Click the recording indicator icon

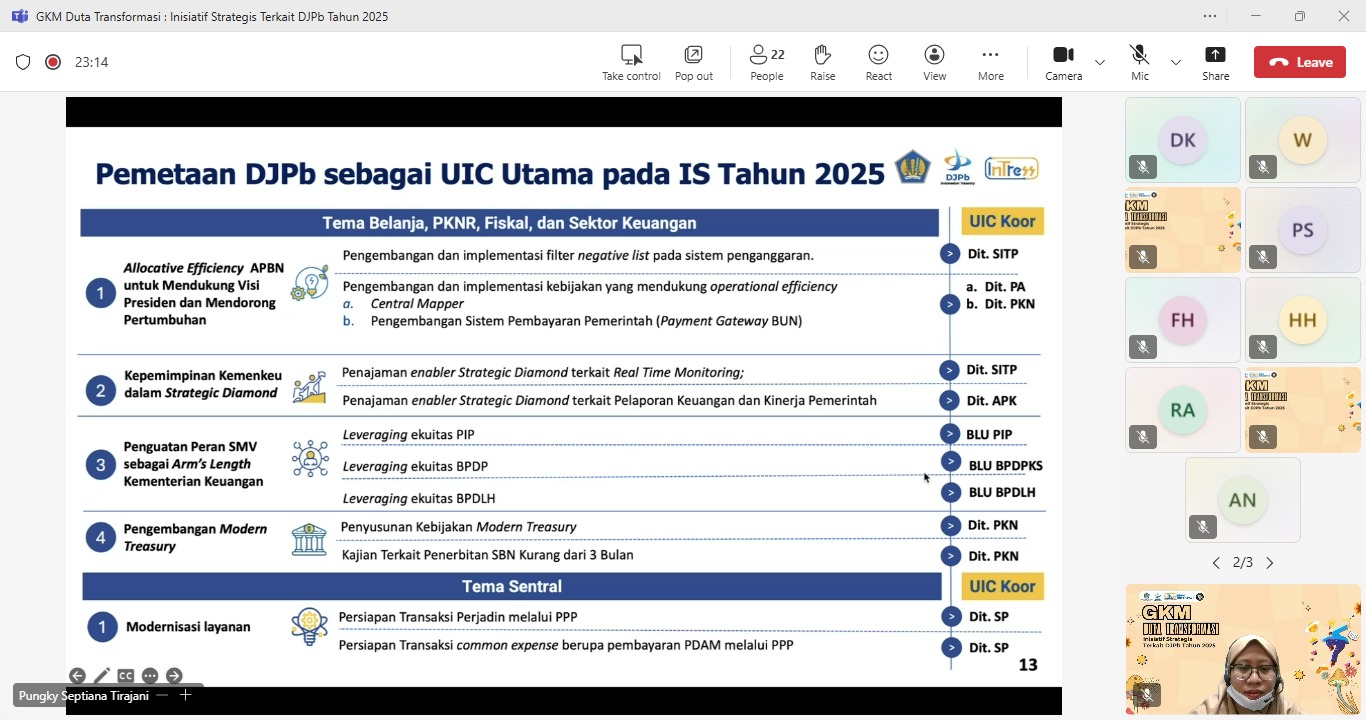tap(53, 62)
